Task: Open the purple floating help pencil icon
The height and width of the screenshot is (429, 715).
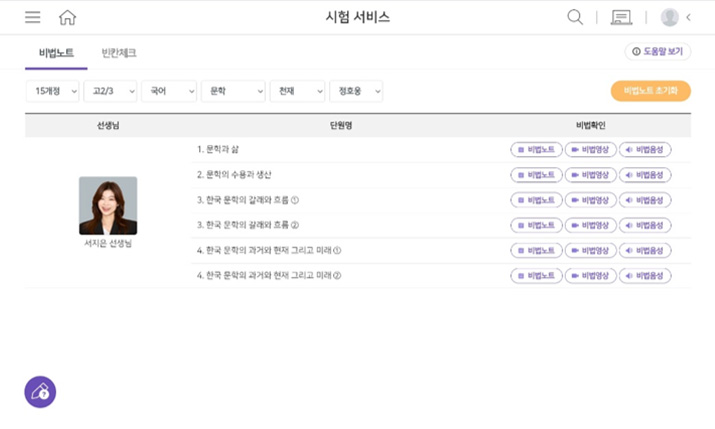Action: point(40,392)
